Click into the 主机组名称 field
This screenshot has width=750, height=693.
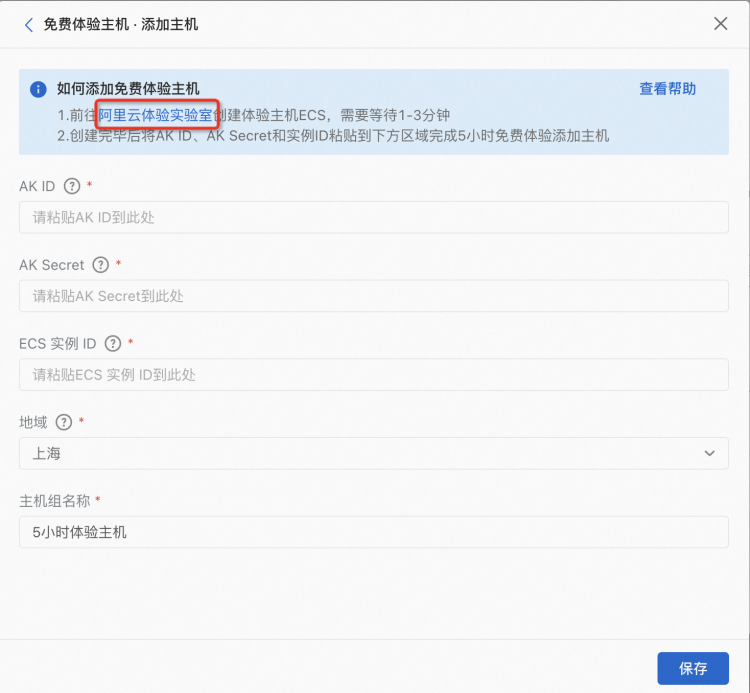pyautogui.click(x=374, y=532)
